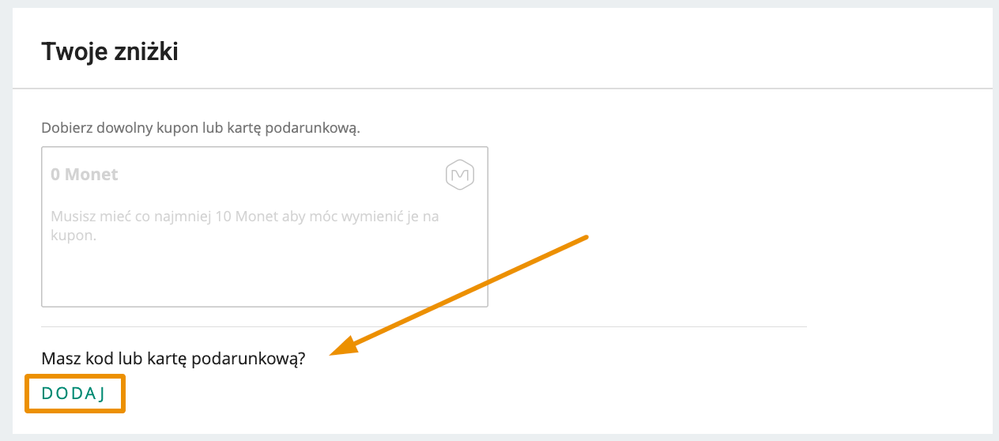Click the 'Musisz mieć co najmniej 10 Monet' message
The width and height of the screenshot is (999, 441).
click(x=245, y=226)
